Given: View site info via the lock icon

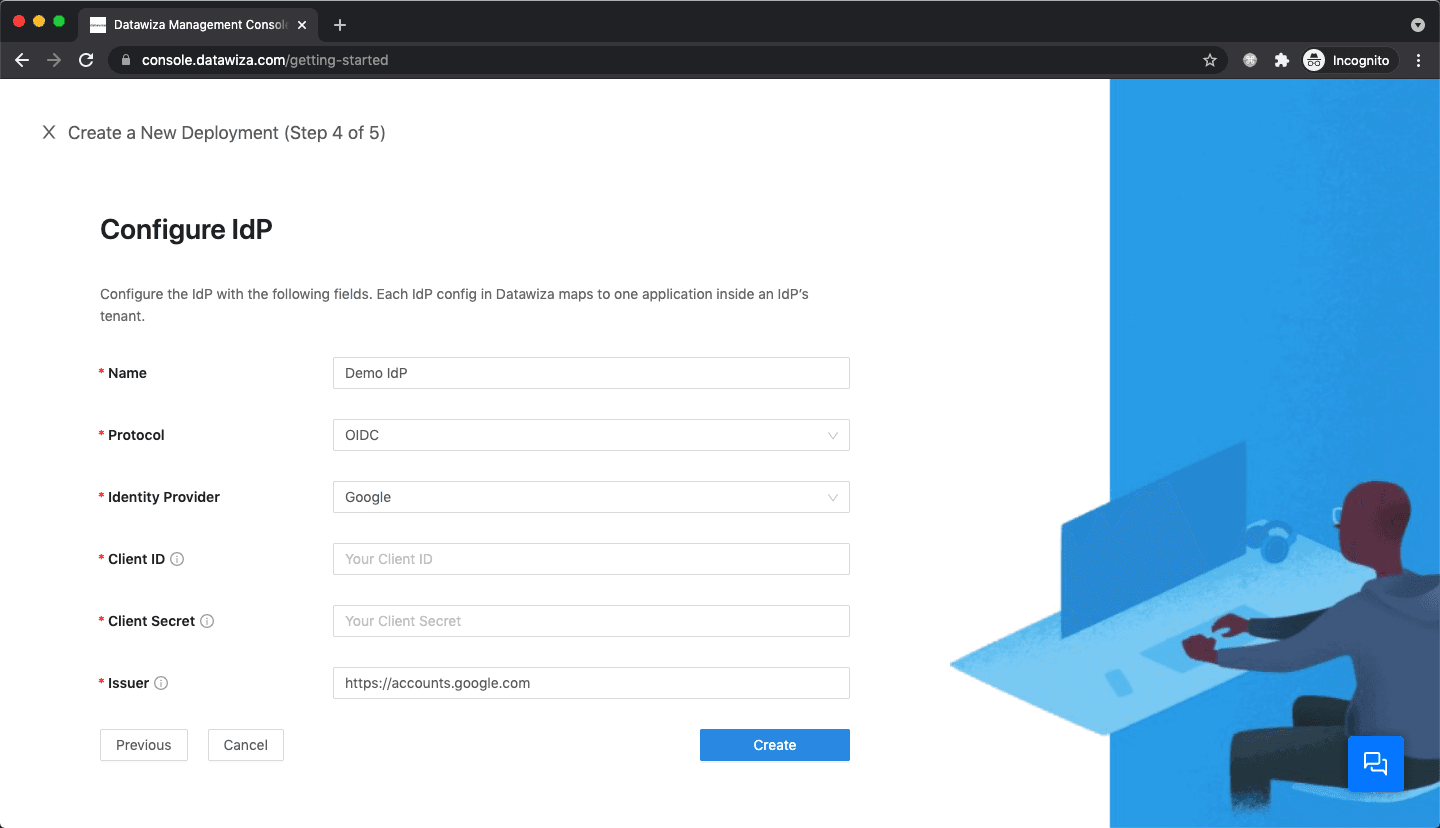Looking at the screenshot, I should (x=126, y=60).
